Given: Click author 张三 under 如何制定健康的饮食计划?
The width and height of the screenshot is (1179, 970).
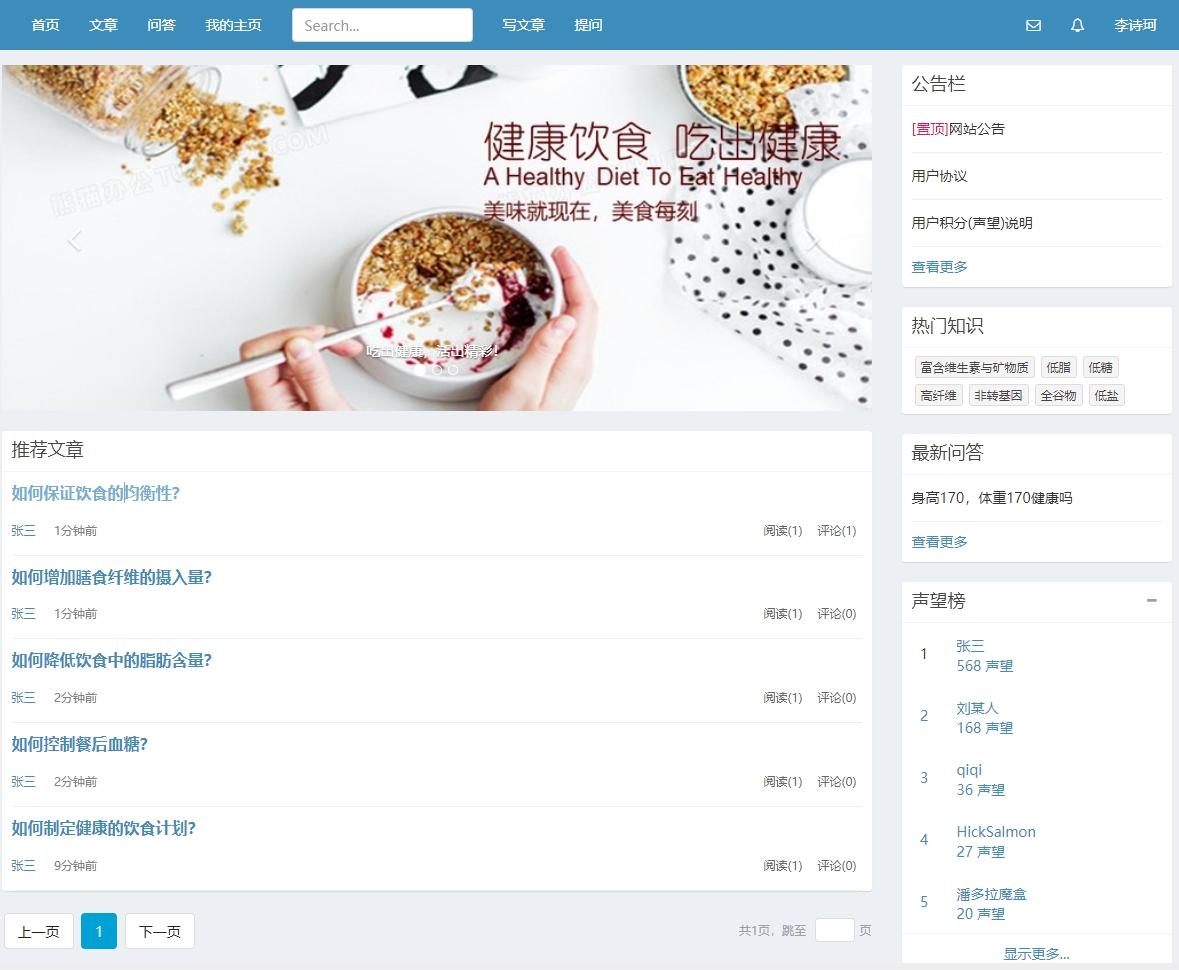Looking at the screenshot, I should [x=23, y=865].
